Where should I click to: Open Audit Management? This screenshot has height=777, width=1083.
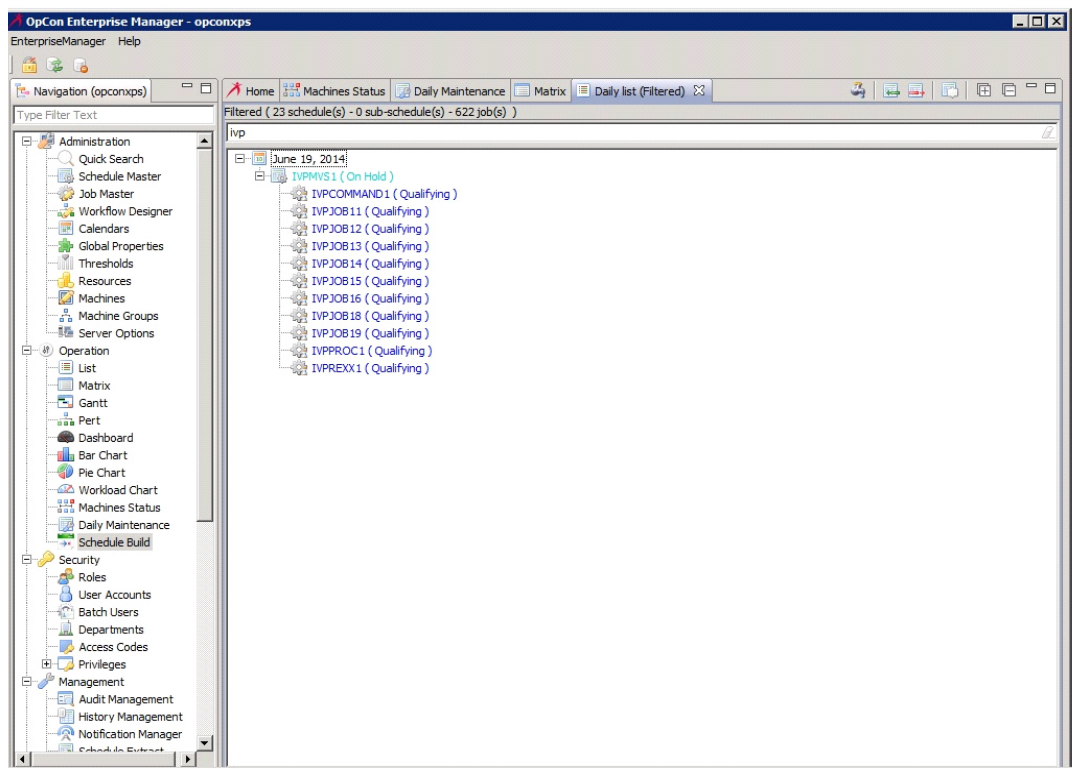point(126,699)
